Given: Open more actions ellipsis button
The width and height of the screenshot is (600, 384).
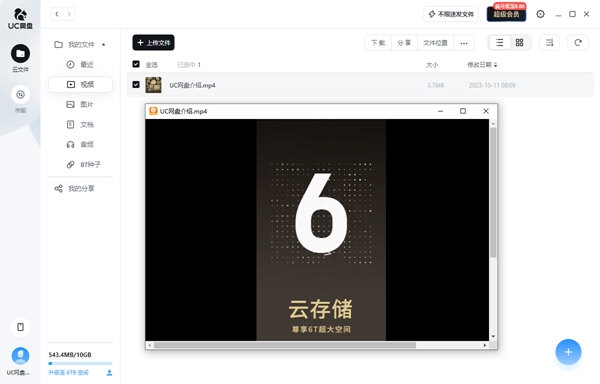Looking at the screenshot, I should tap(464, 43).
